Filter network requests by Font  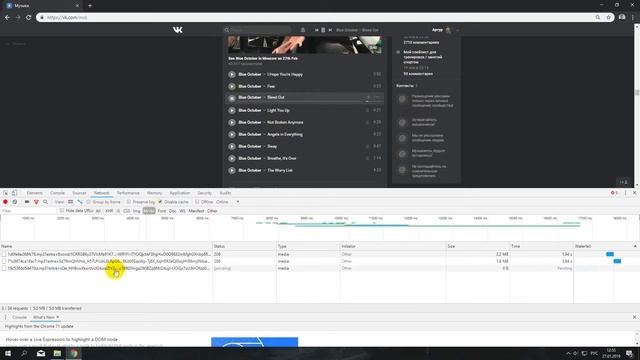(162, 211)
